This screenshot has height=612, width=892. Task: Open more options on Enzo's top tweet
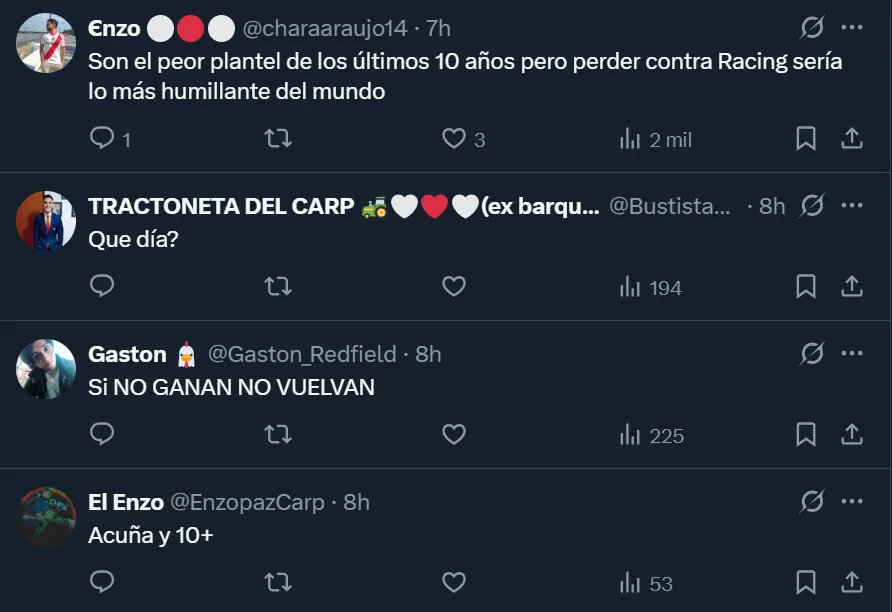[x=852, y=29]
